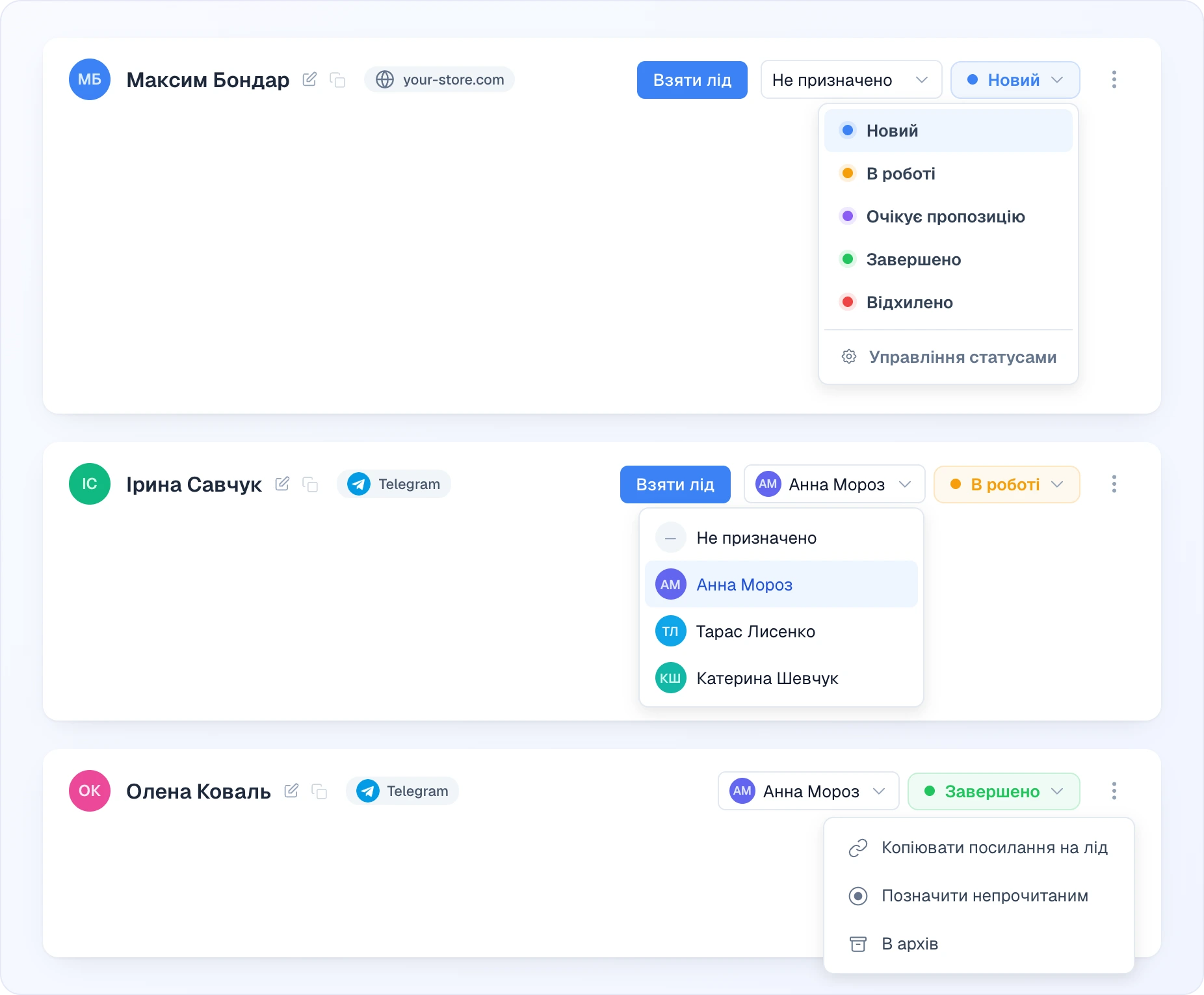Click the globe icon beside your-store.com
This screenshot has height=995, width=1204.
click(385, 79)
